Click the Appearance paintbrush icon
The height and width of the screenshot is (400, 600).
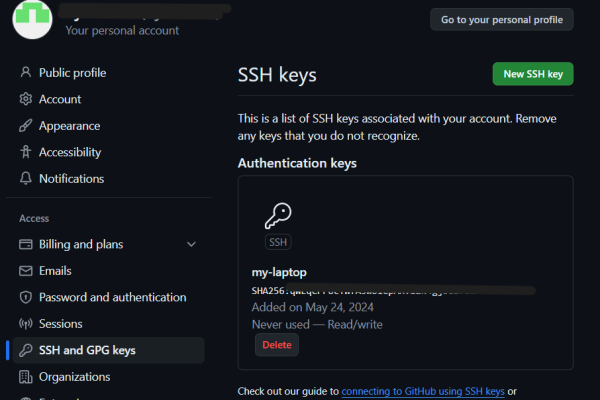point(26,126)
